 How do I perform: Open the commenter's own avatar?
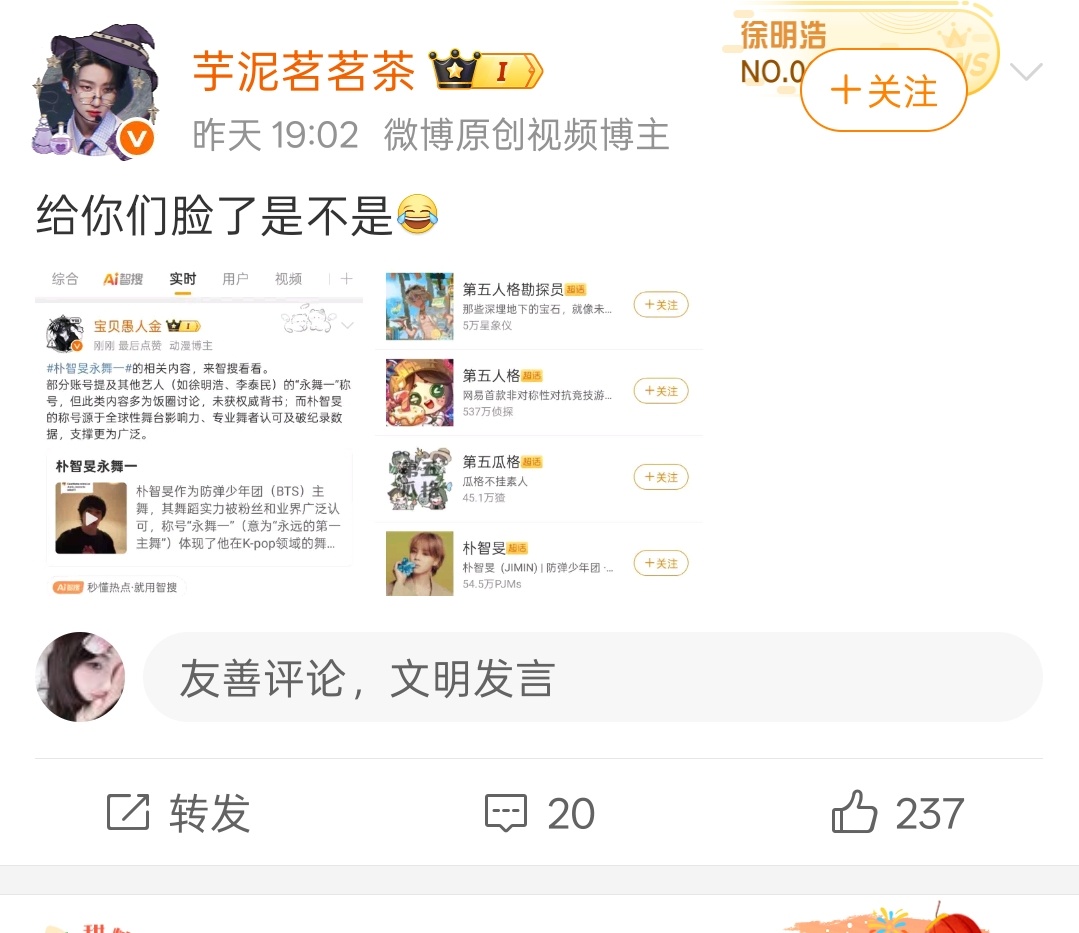pyautogui.click(x=80, y=676)
